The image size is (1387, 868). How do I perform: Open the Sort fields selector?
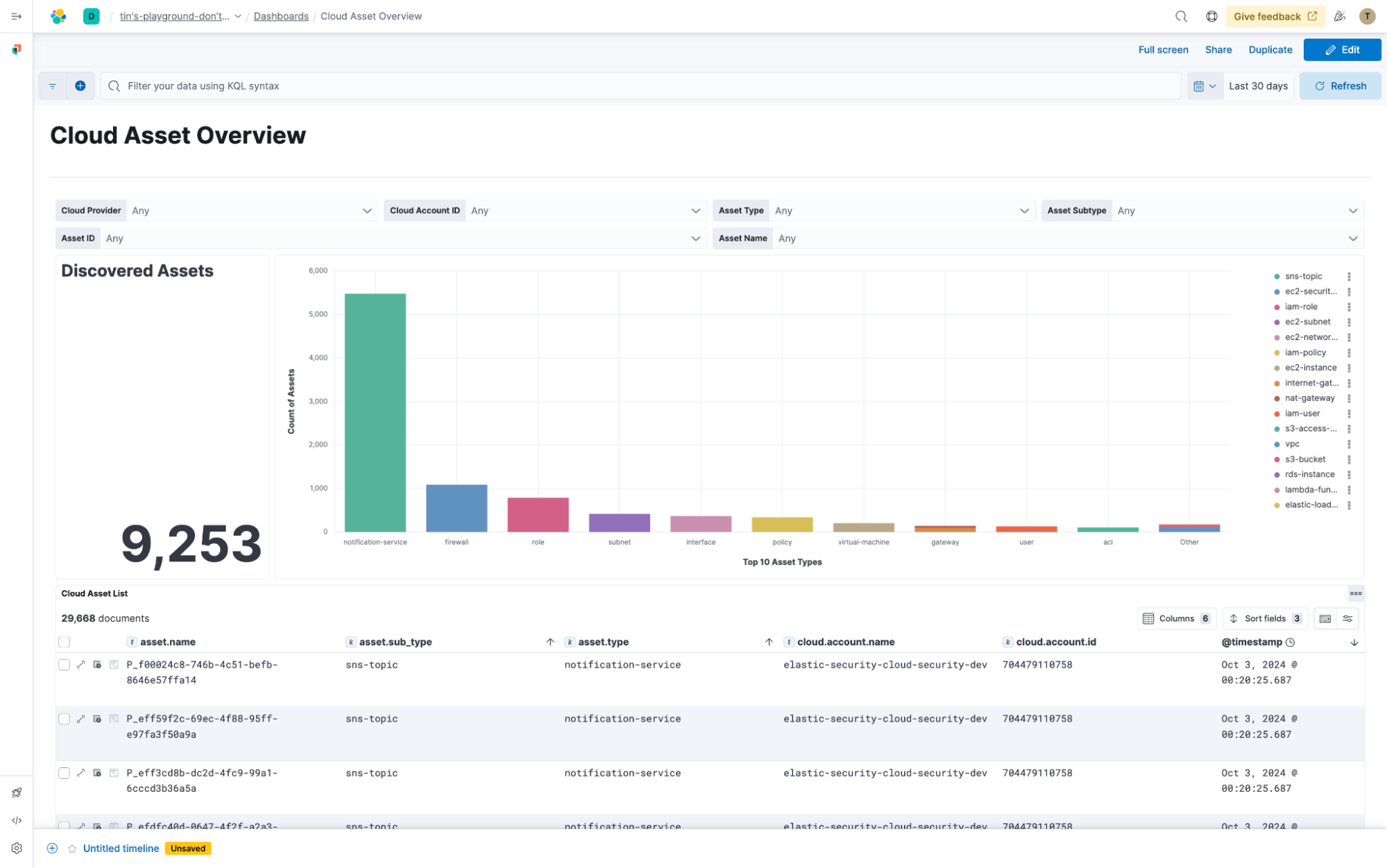[1266, 618]
